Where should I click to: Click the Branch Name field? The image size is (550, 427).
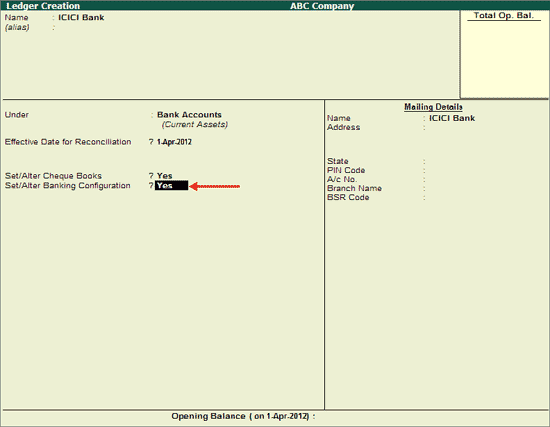coord(484,188)
